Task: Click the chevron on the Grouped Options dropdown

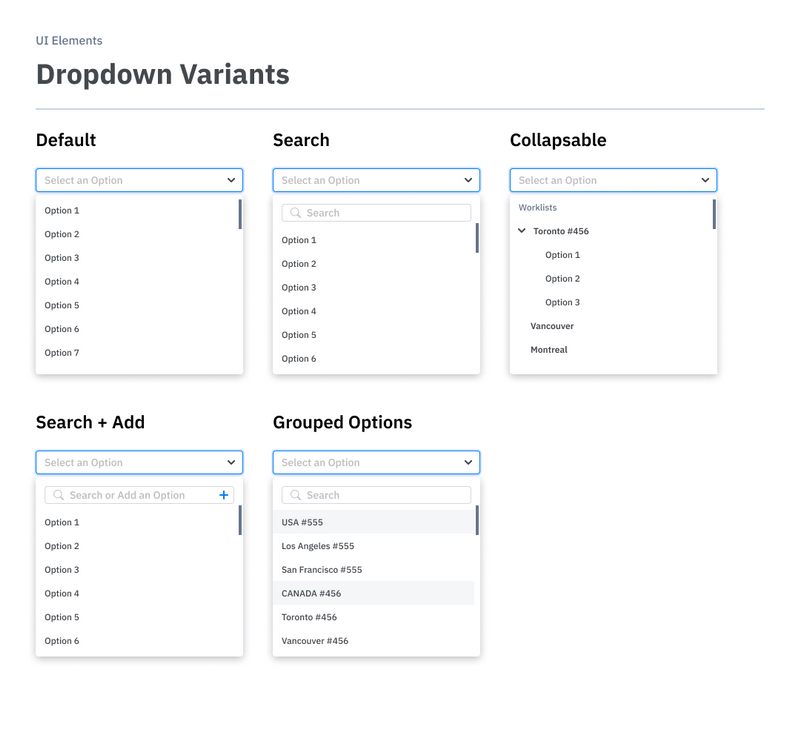Action: click(x=467, y=462)
